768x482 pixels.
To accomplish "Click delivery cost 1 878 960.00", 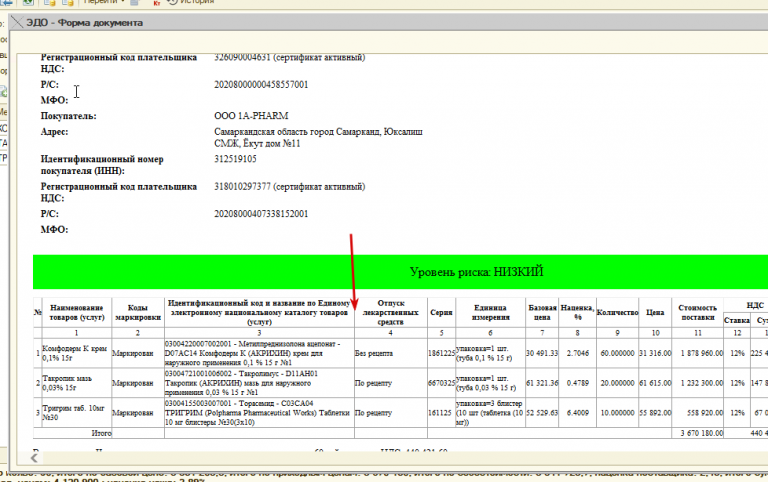I will pyautogui.click(x=697, y=353).
